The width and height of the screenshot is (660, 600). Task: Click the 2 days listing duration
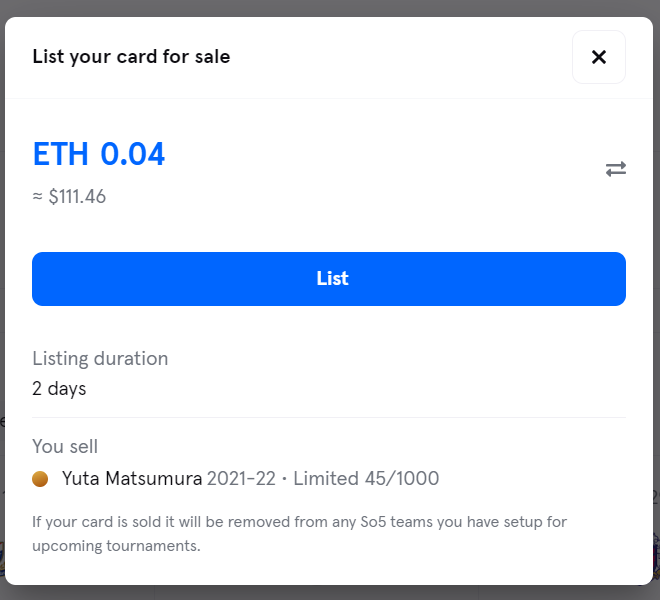pyautogui.click(x=59, y=389)
